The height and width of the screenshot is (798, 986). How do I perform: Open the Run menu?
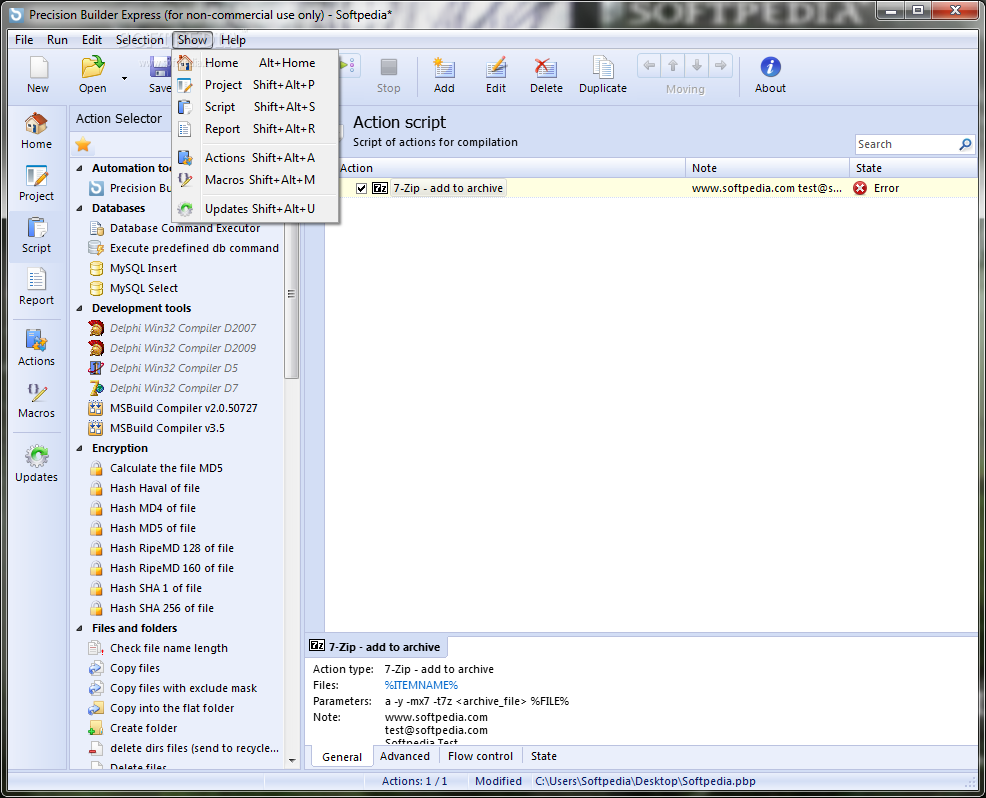tap(57, 40)
